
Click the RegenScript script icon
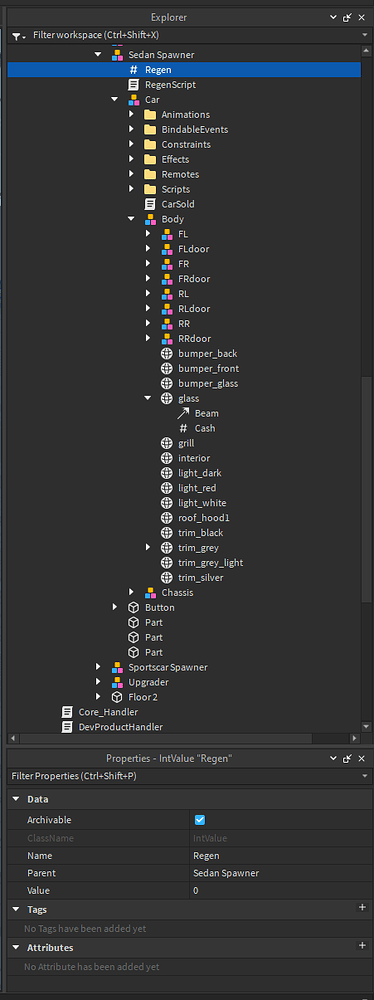pyautogui.click(x=133, y=85)
